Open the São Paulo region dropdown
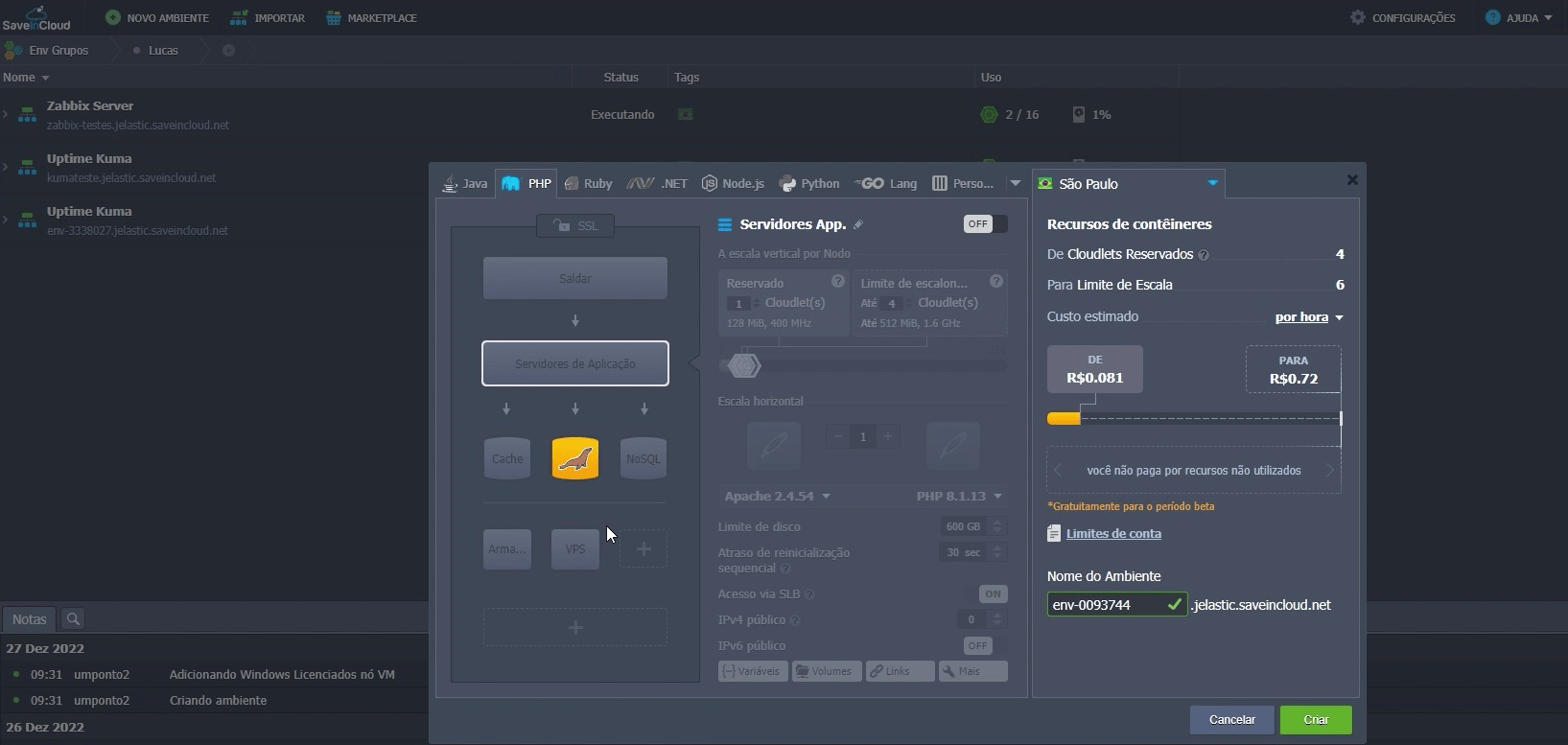 [x=1128, y=183]
